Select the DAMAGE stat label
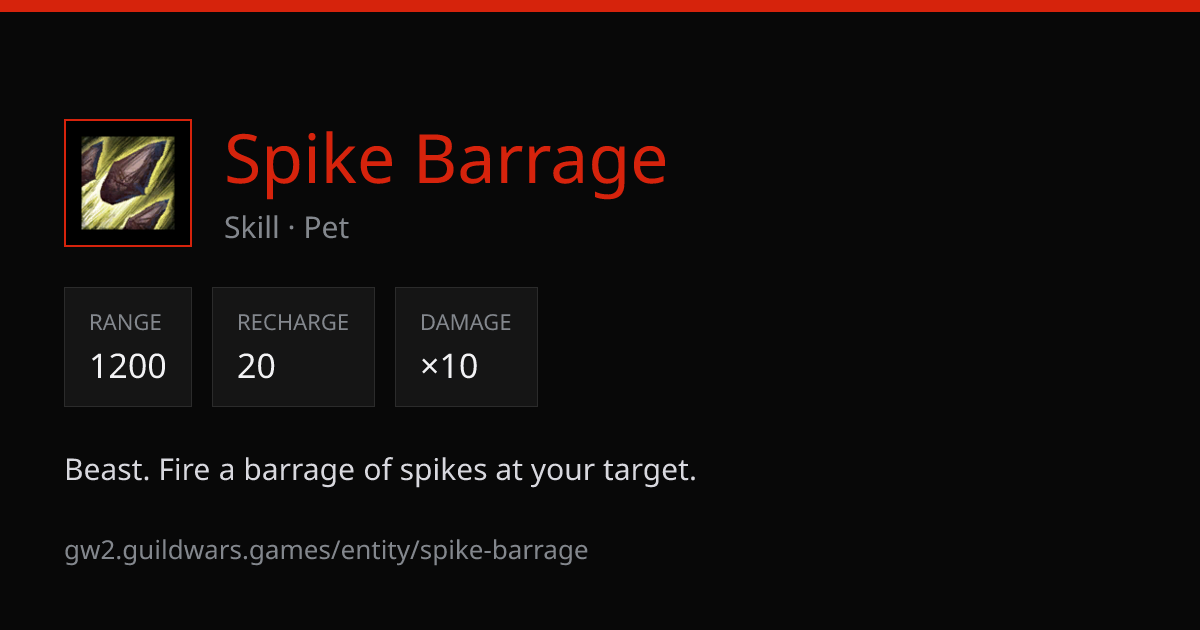The width and height of the screenshot is (1200, 630). (x=466, y=323)
